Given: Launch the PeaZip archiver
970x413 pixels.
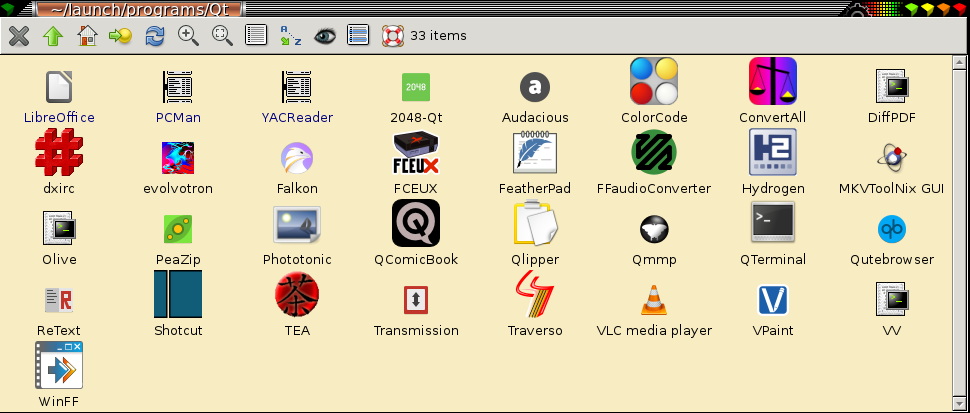Looking at the screenshot, I should pos(178,229).
